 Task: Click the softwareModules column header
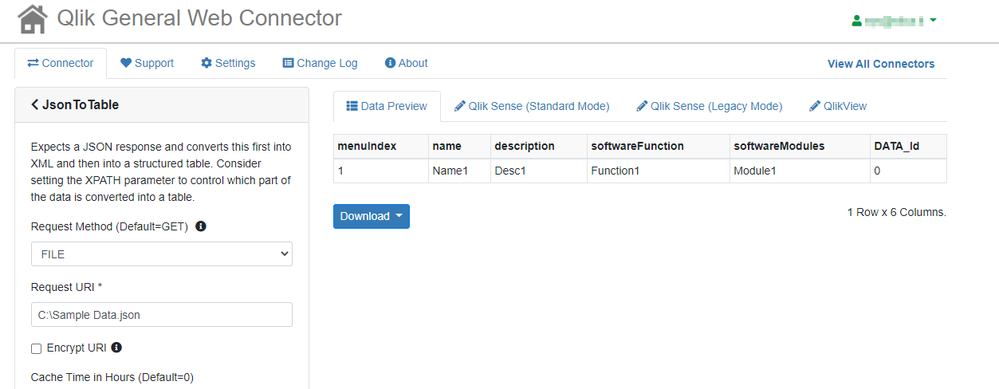coord(800,146)
